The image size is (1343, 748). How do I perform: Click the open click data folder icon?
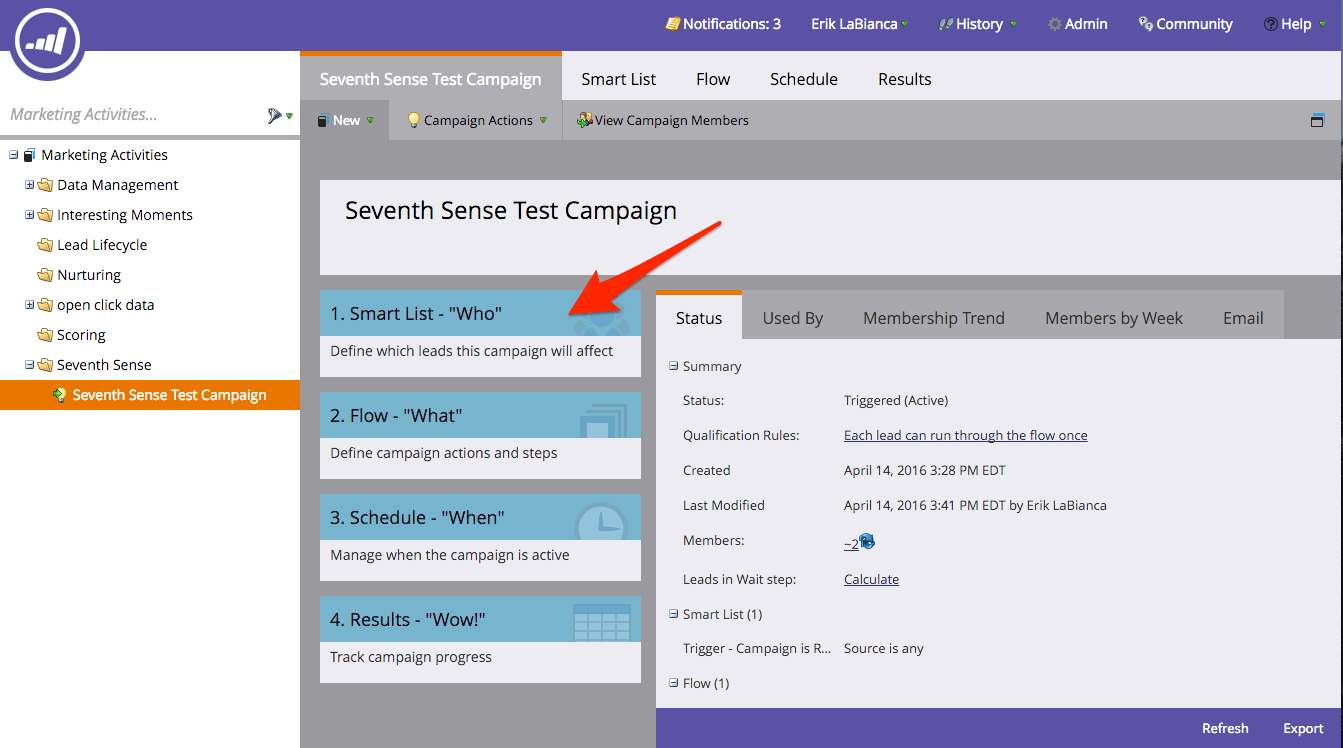(45, 305)
